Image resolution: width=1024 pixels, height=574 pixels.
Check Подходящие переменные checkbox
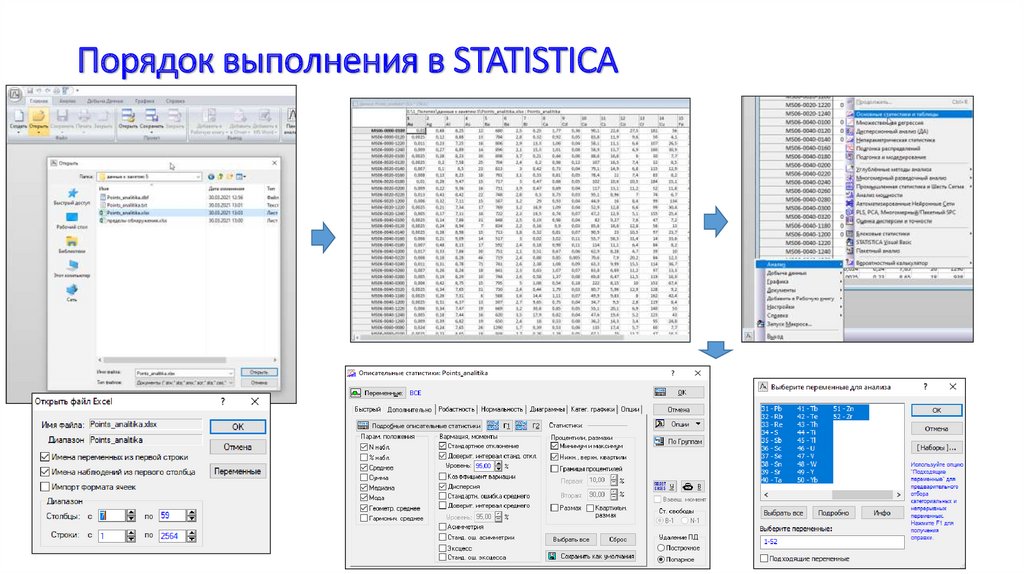(764, 558)
